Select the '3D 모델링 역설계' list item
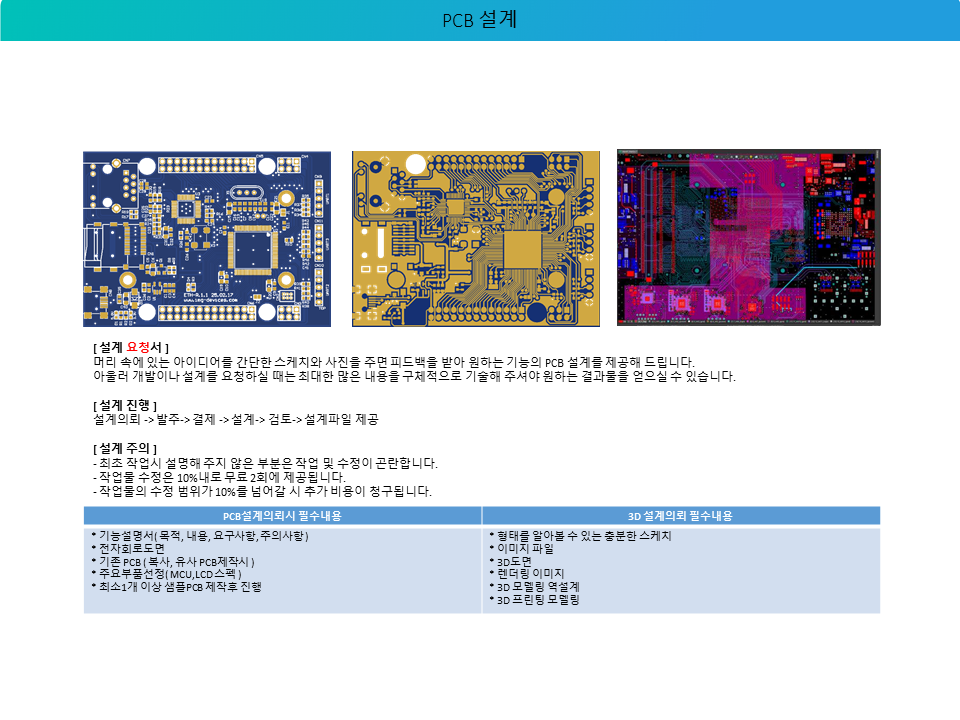 click(534, 587)
